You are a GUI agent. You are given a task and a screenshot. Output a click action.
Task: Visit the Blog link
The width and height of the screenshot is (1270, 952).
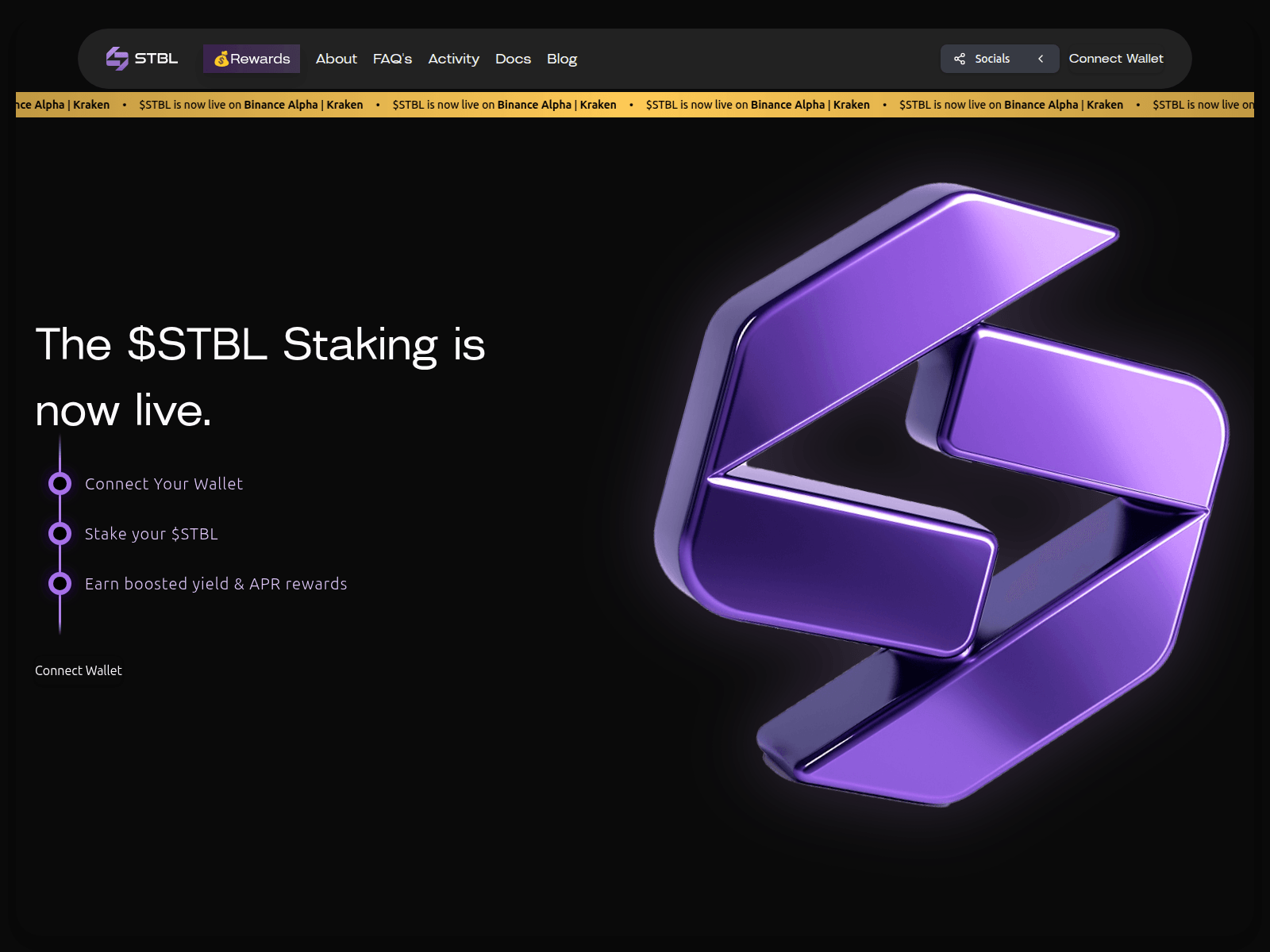[562, 59]
